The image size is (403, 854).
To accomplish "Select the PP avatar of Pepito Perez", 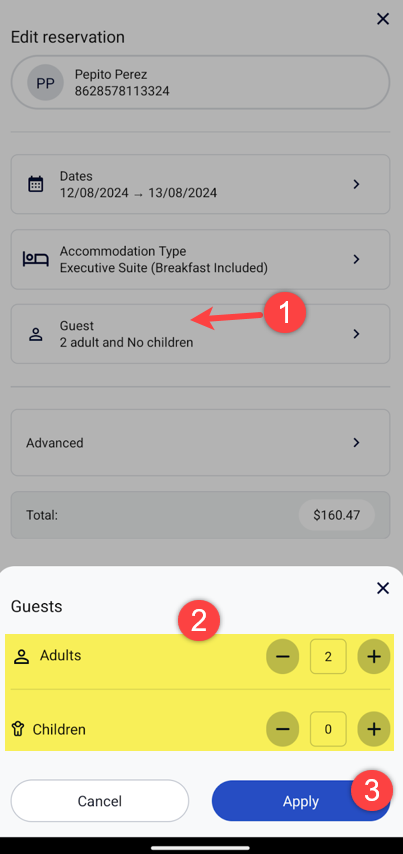I will point(46,83).
